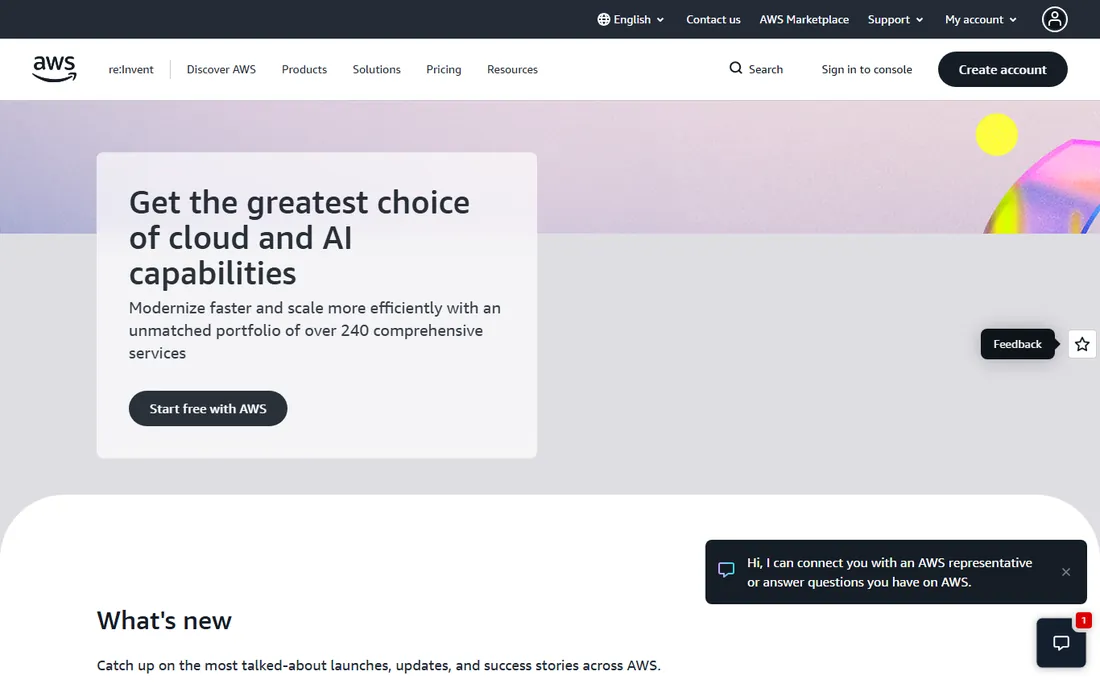Open the re:Invent menu item
Viewport: 1100px width, 688px height.
click(x=130, y=69)
